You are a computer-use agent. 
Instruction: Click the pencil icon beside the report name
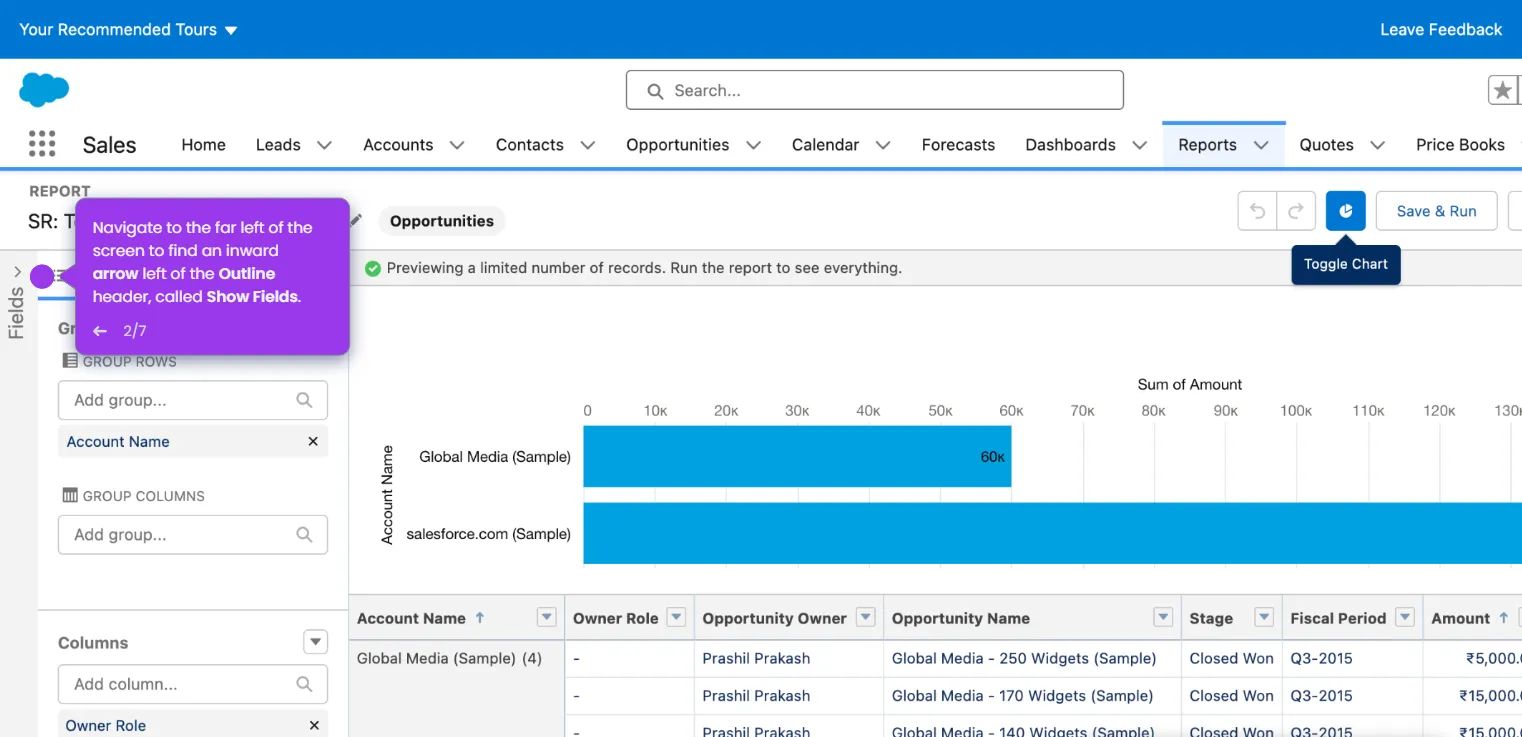point(355,220)
